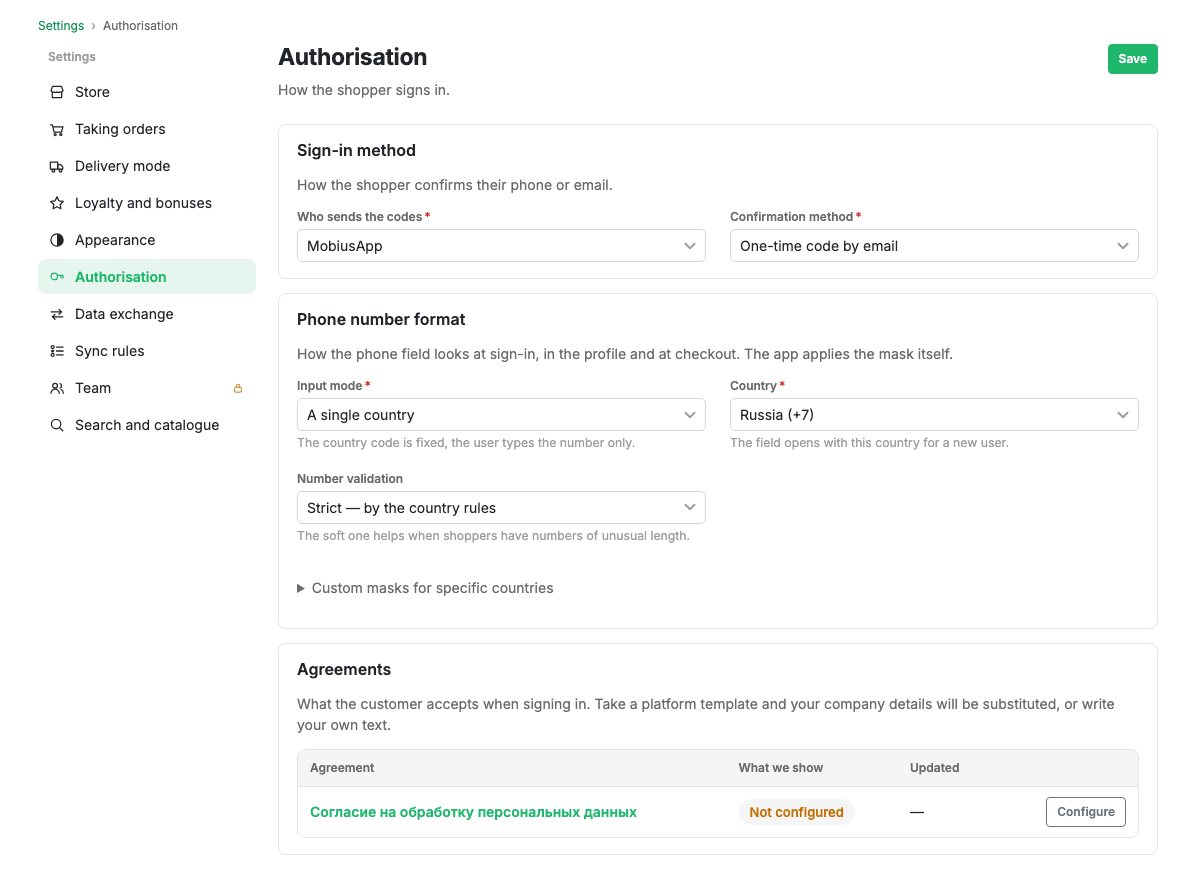Open the Number validation dropdown

click(501, 508)
